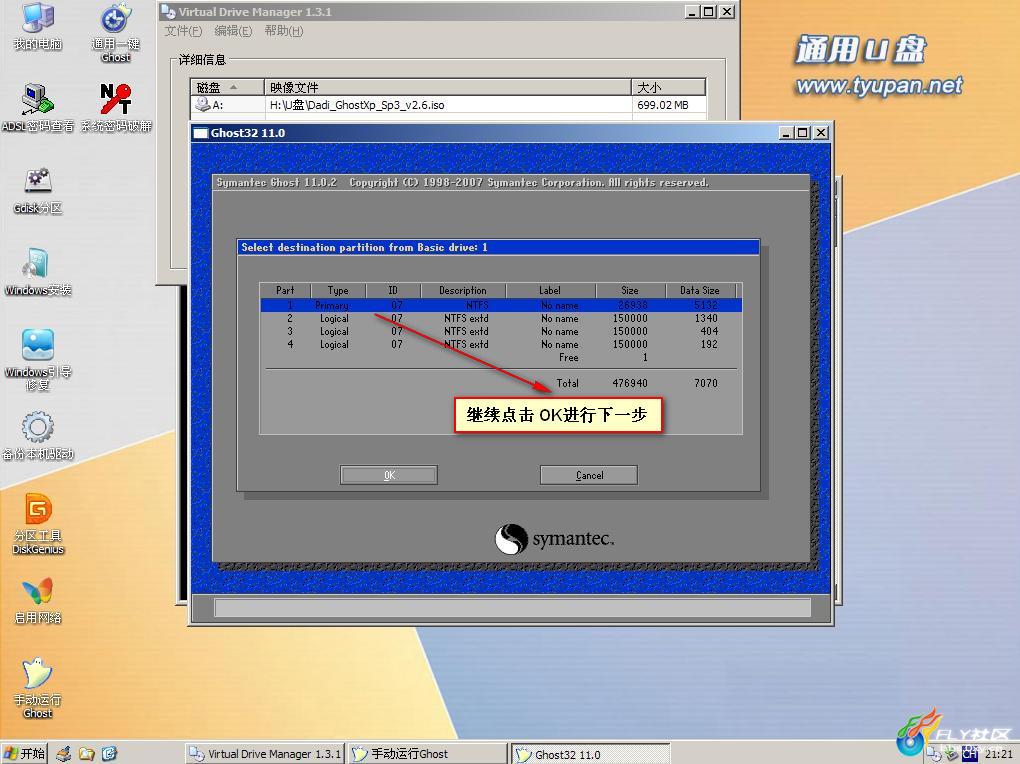
Task: Maximize the Ghost32 11.0 window
Action: [x=803, y=133]
